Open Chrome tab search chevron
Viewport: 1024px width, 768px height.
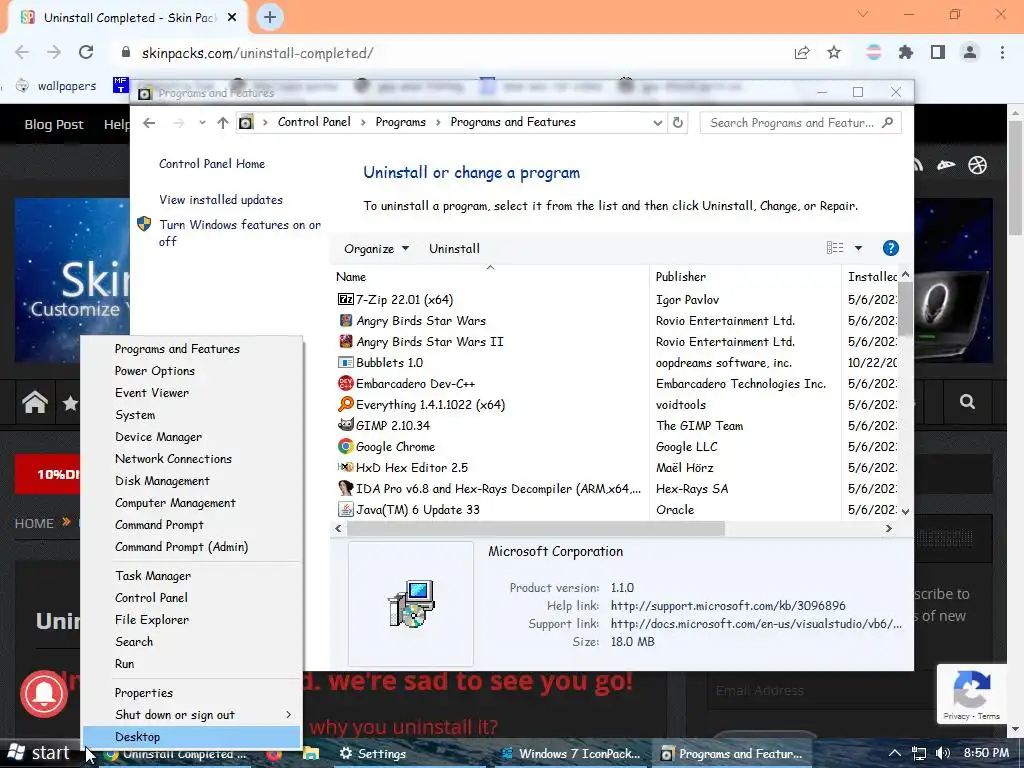(863, 14)
